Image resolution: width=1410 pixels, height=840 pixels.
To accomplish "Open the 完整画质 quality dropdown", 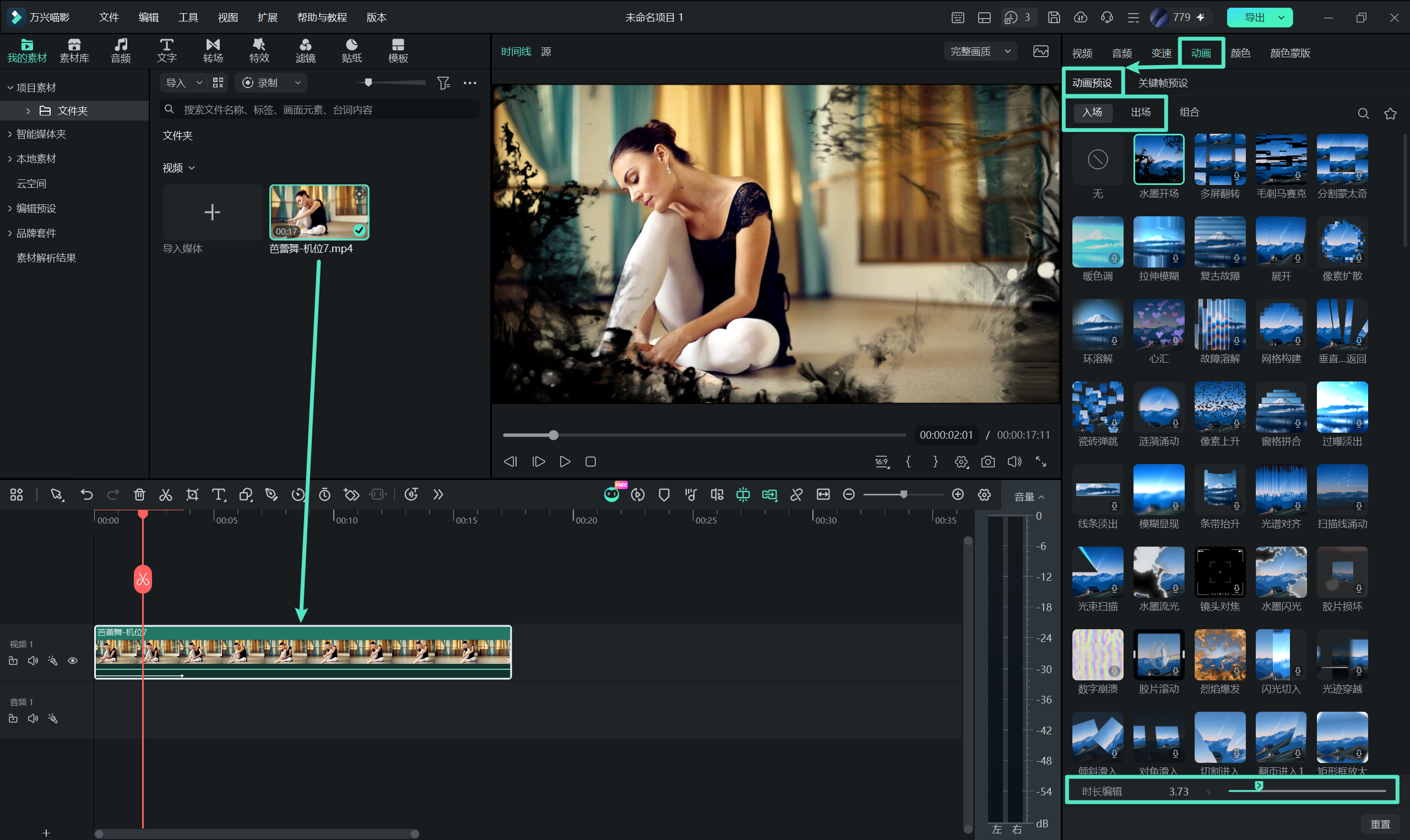I will pyautogui.click(x=980, y=52).
